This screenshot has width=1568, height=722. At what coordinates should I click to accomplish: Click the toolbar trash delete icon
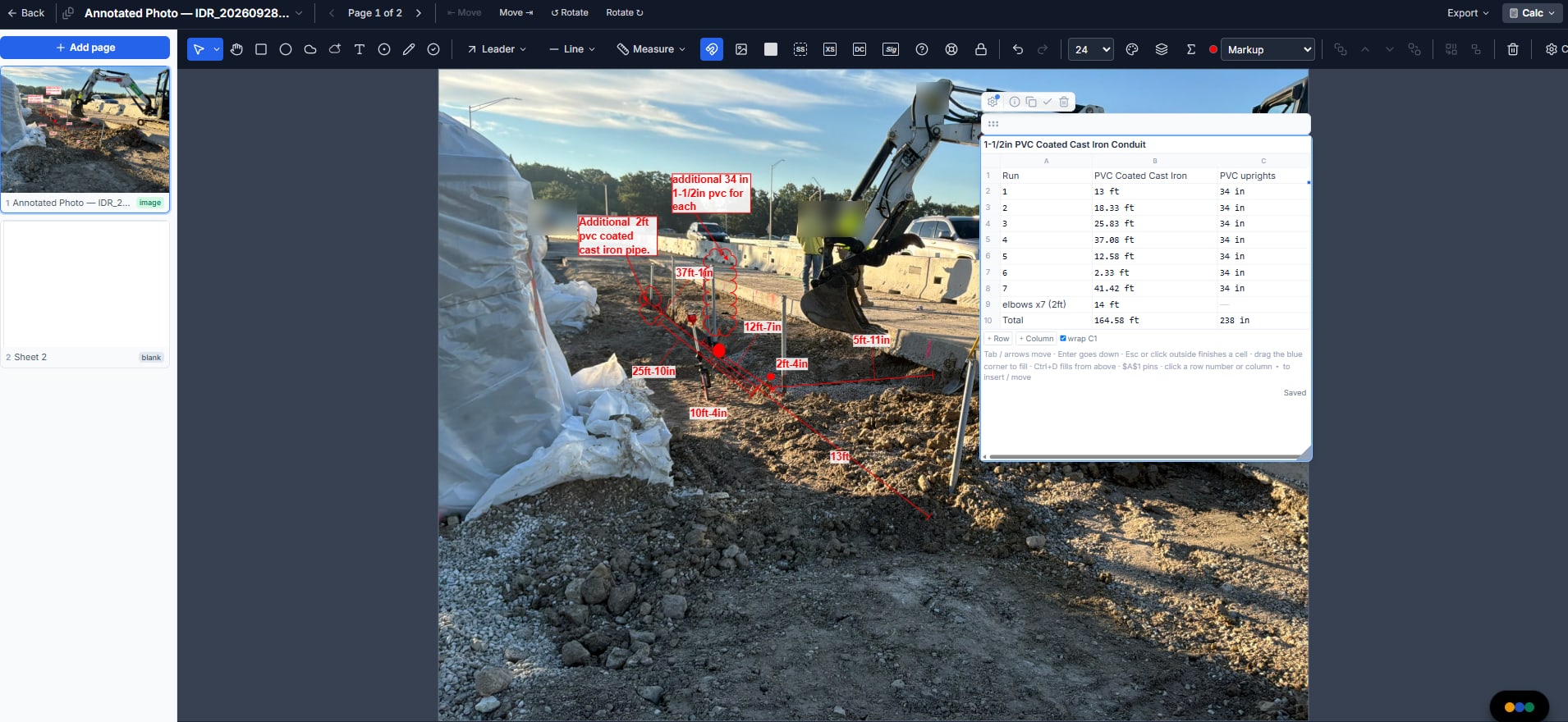click(x=1513, y=49)
